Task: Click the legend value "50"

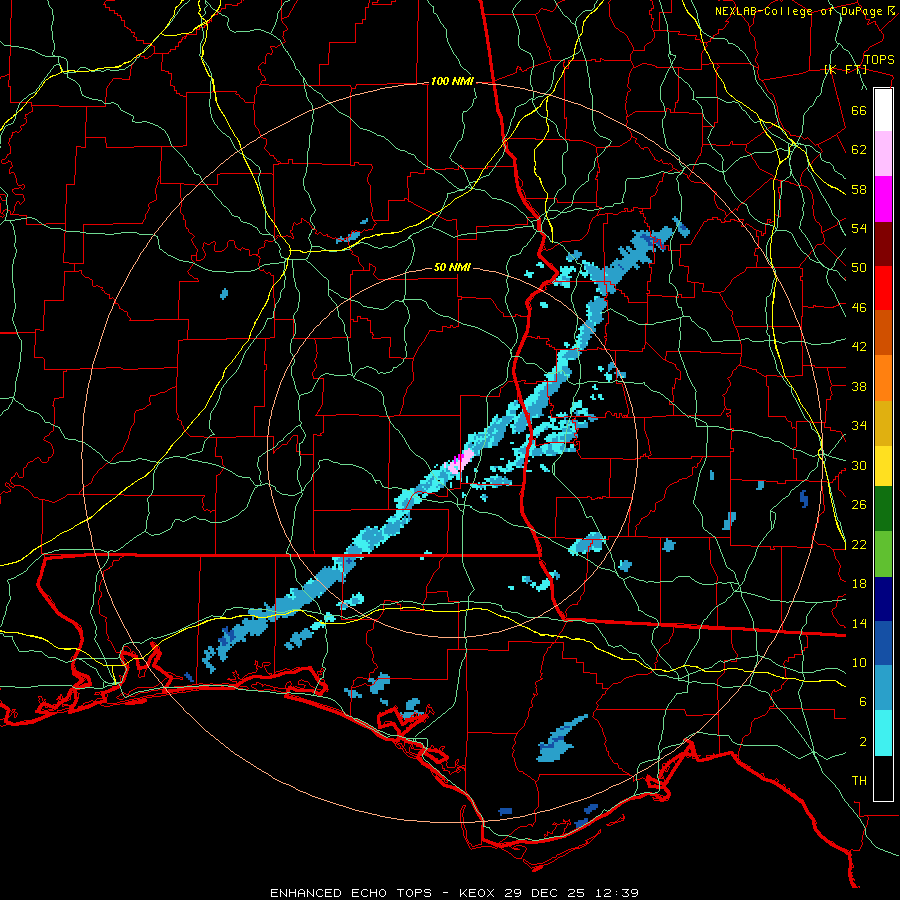Action: point(859,268)
